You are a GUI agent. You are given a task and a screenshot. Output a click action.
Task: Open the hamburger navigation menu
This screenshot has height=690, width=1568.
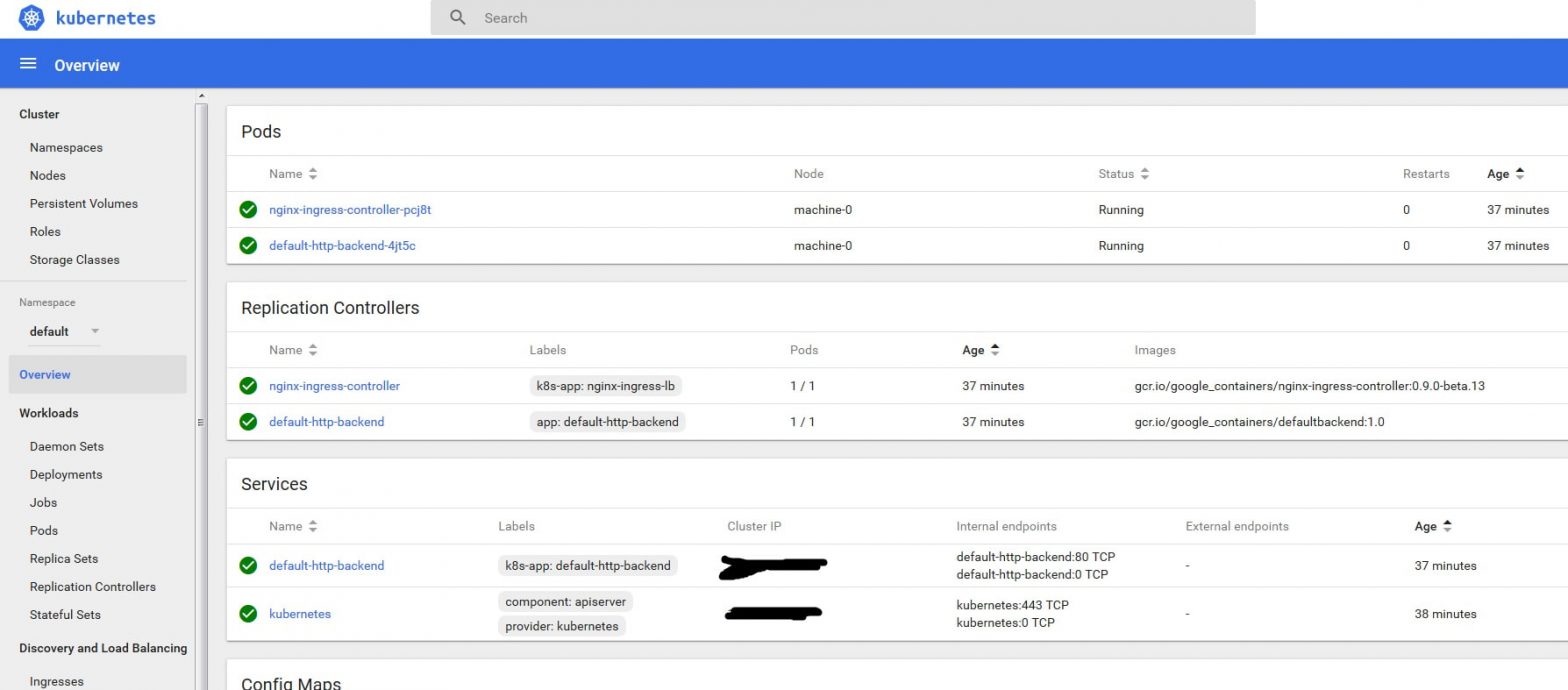pyautogui.click(x=28, y=64)
